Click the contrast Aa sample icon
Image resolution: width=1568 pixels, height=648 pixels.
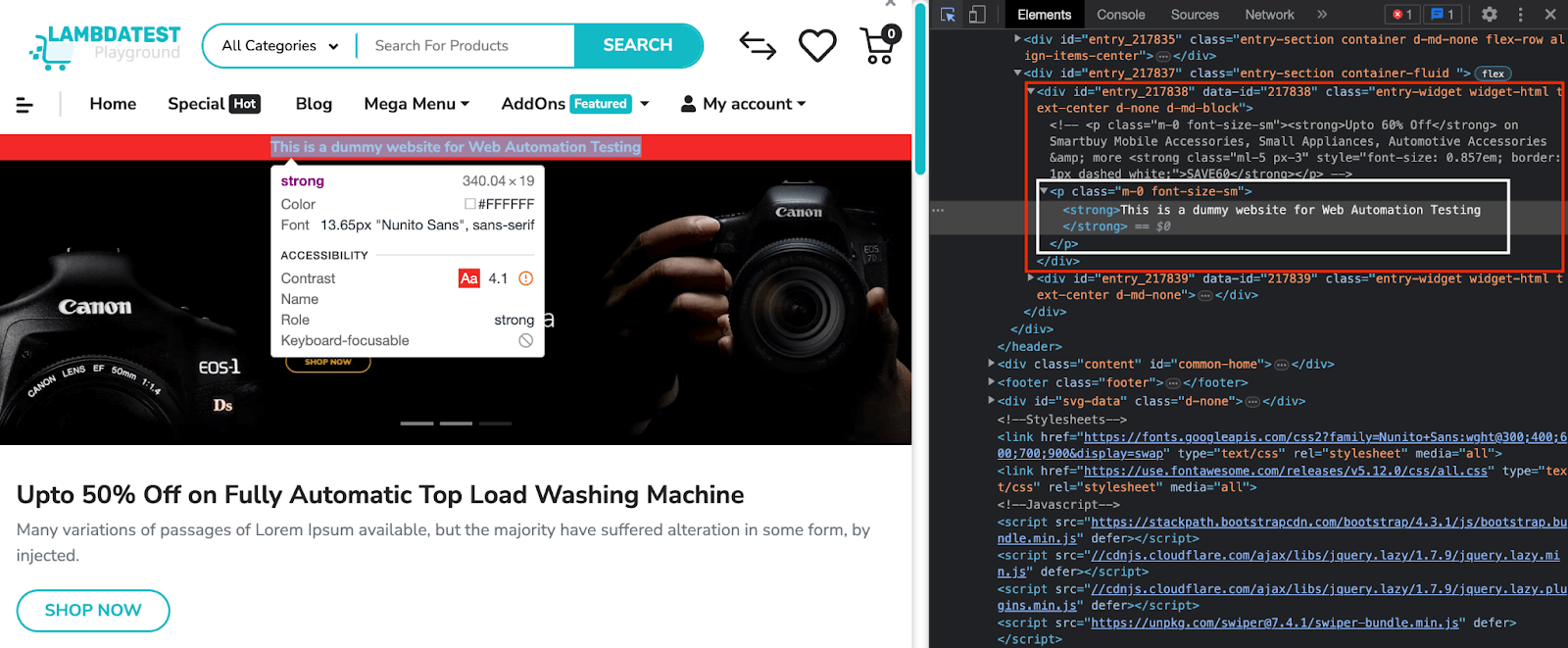469,278
